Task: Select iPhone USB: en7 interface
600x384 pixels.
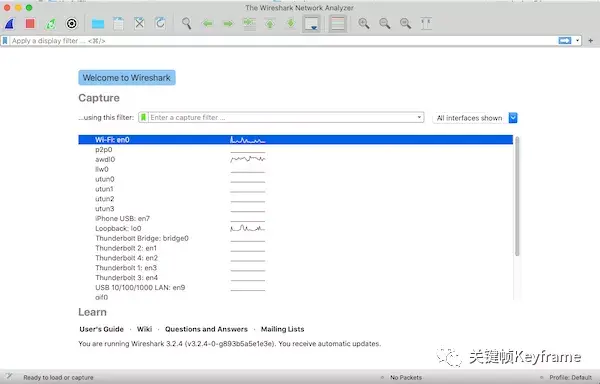Action: pyautogui.click(x=295, y=219)
